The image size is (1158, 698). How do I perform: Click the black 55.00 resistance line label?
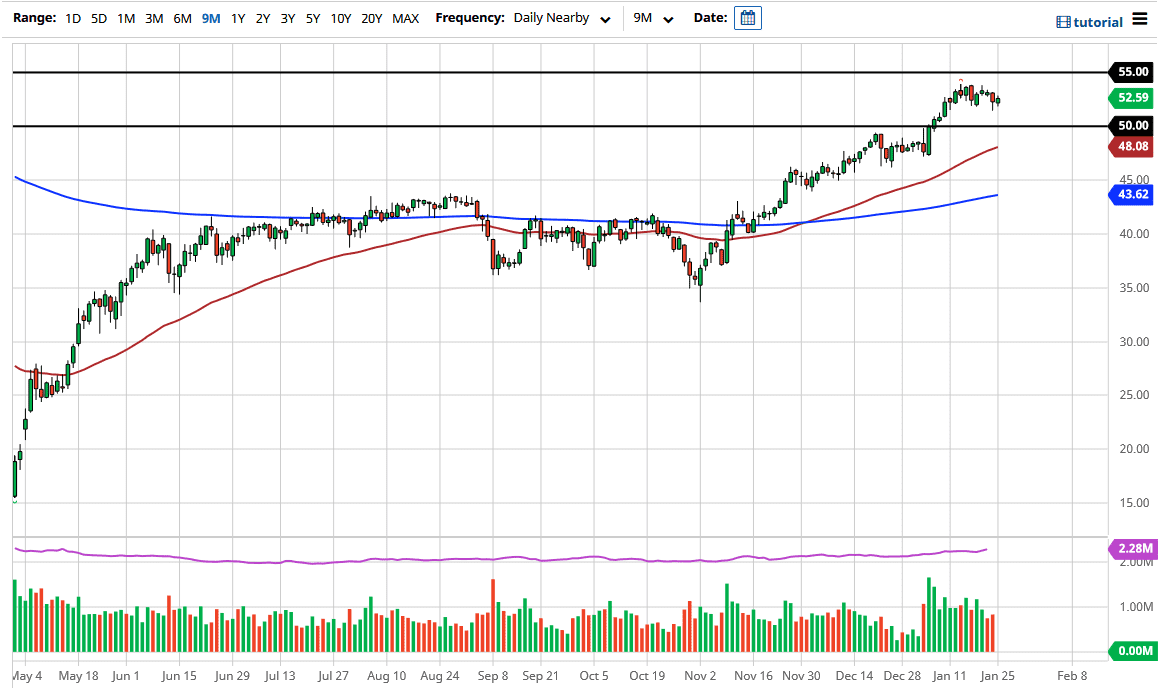pyautogui.click(x=1131, y=72)
